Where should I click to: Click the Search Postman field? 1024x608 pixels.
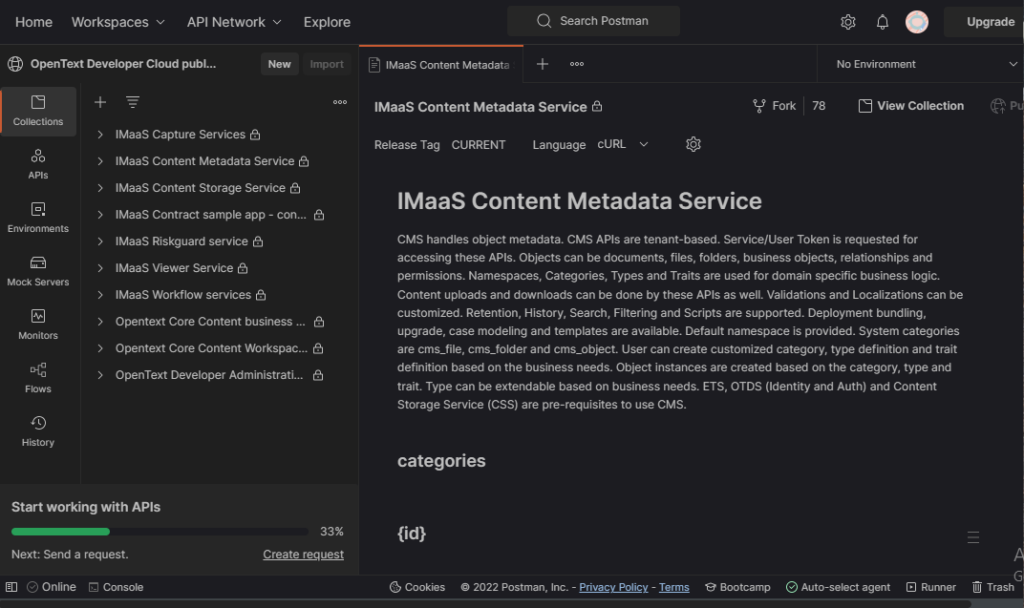click(x=593, y=21)
